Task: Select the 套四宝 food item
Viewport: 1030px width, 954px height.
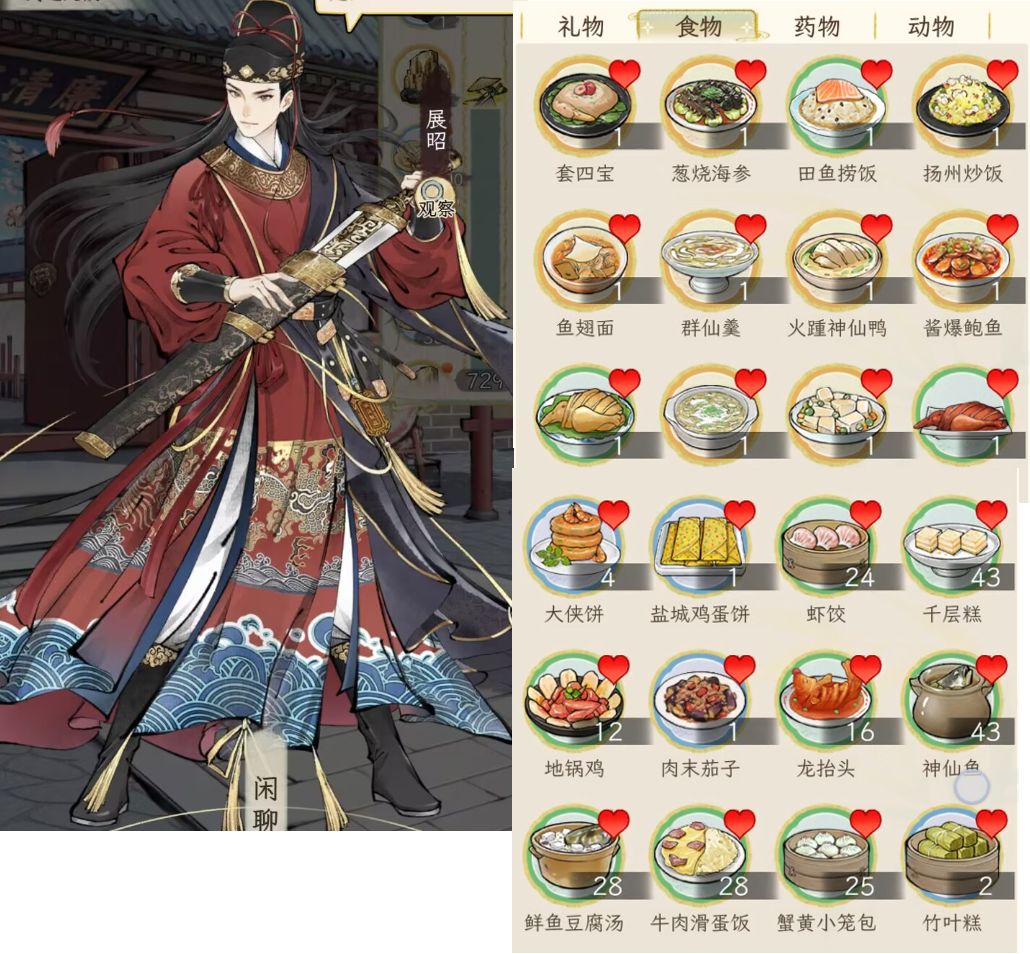Action: click(x=585, y=105)
